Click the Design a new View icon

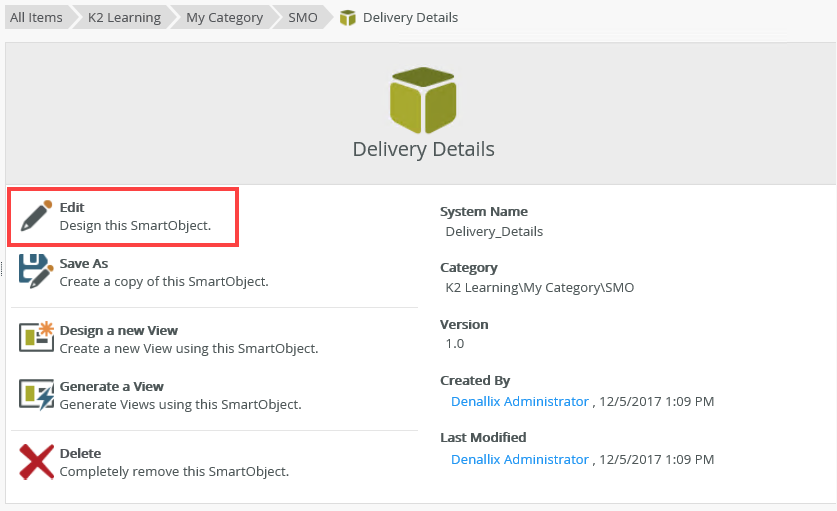coord(36,338)
